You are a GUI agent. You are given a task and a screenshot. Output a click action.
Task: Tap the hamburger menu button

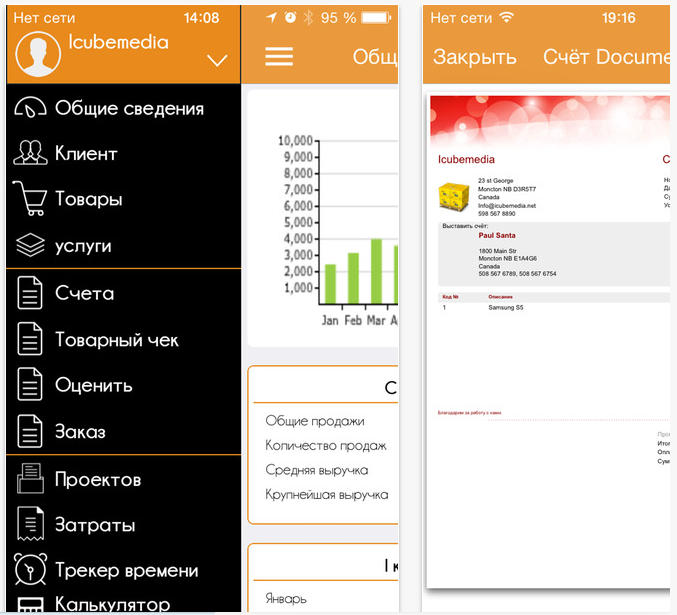pos(279,56)
